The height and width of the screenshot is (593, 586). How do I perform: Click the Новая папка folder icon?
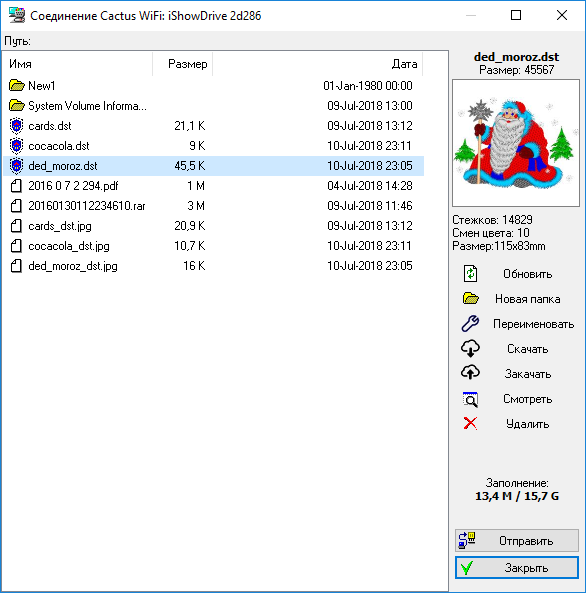(x=470, y=298)
